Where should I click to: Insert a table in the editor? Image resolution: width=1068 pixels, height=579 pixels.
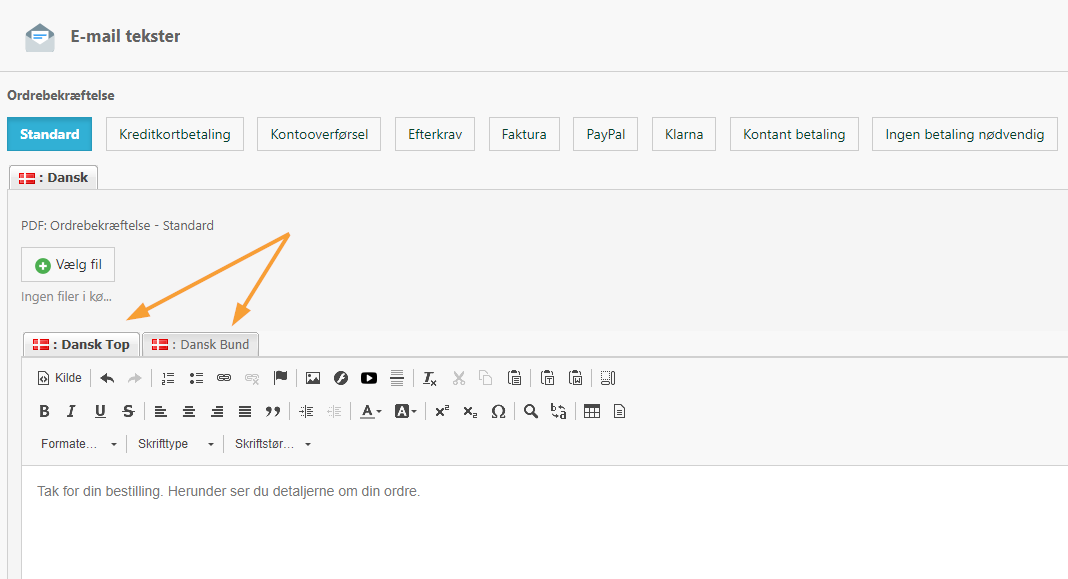(x=592, y=411)
